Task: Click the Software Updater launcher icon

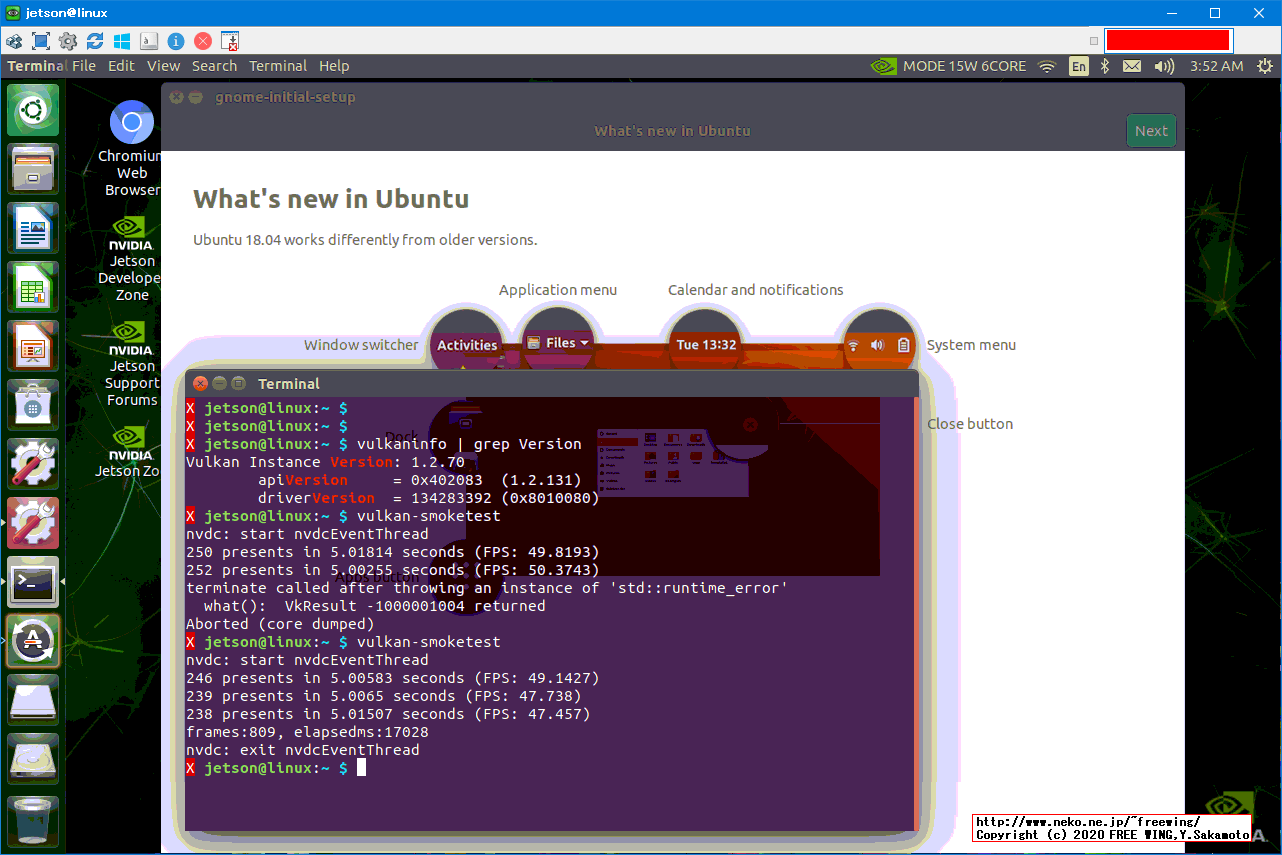Action: [33, 641]
